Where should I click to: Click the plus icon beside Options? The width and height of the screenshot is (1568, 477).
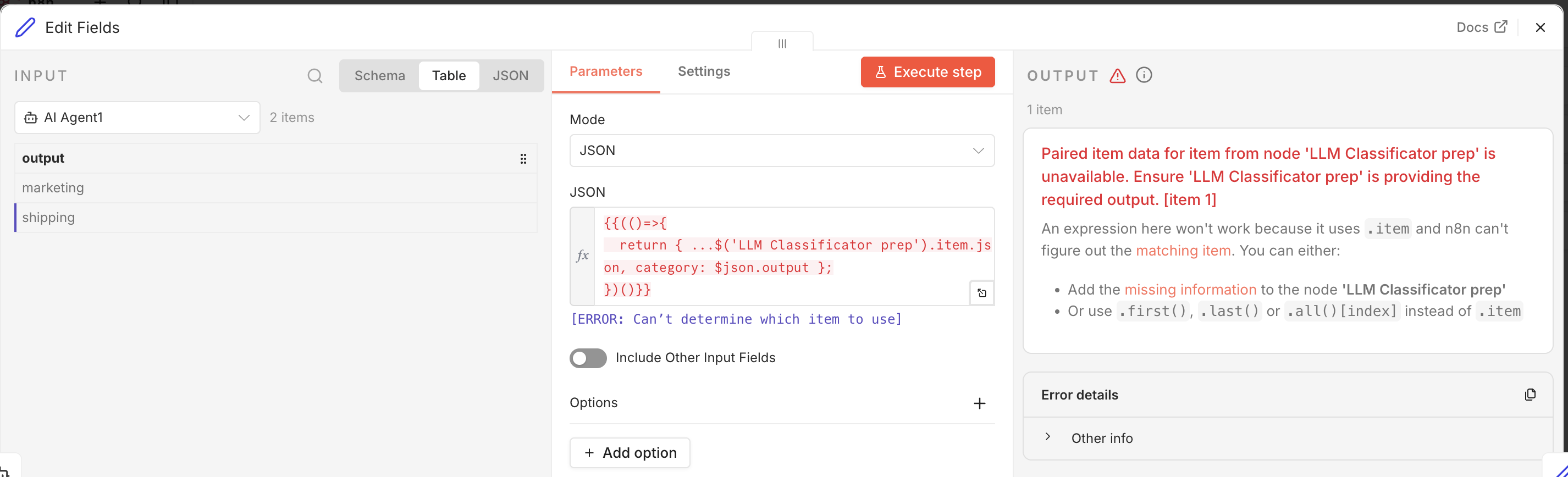click(x=979, y=403)
